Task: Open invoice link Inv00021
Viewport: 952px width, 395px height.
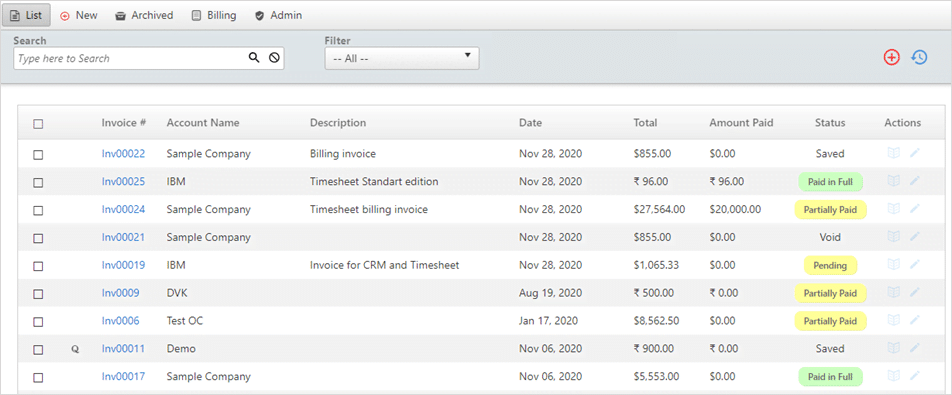Action: coord(123,237)
